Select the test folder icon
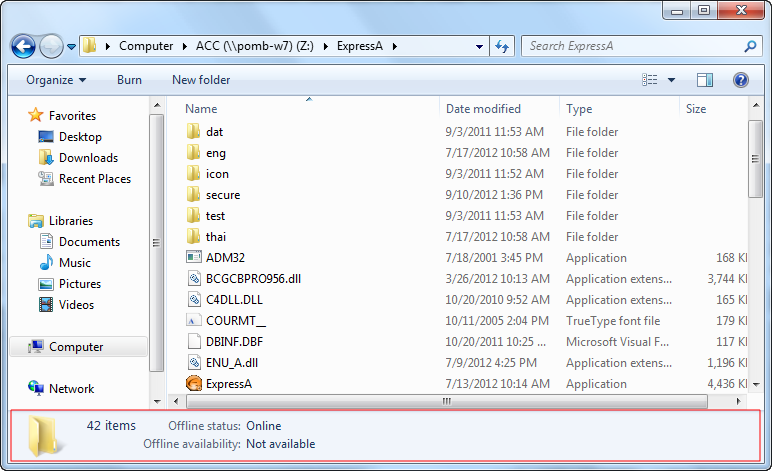Image resolution: width=772 pixels, height=471 pixels. (x=193, y=216)
